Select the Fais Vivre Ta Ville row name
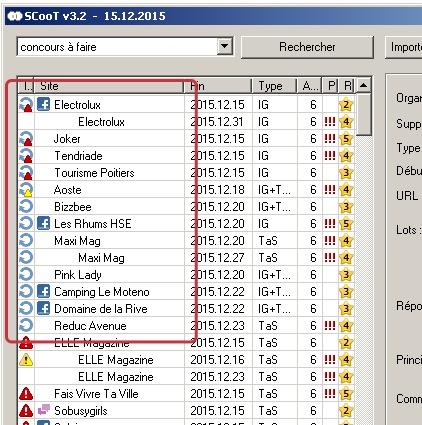The height and width of the screenshot is (425, 422). tap(96, 394)
